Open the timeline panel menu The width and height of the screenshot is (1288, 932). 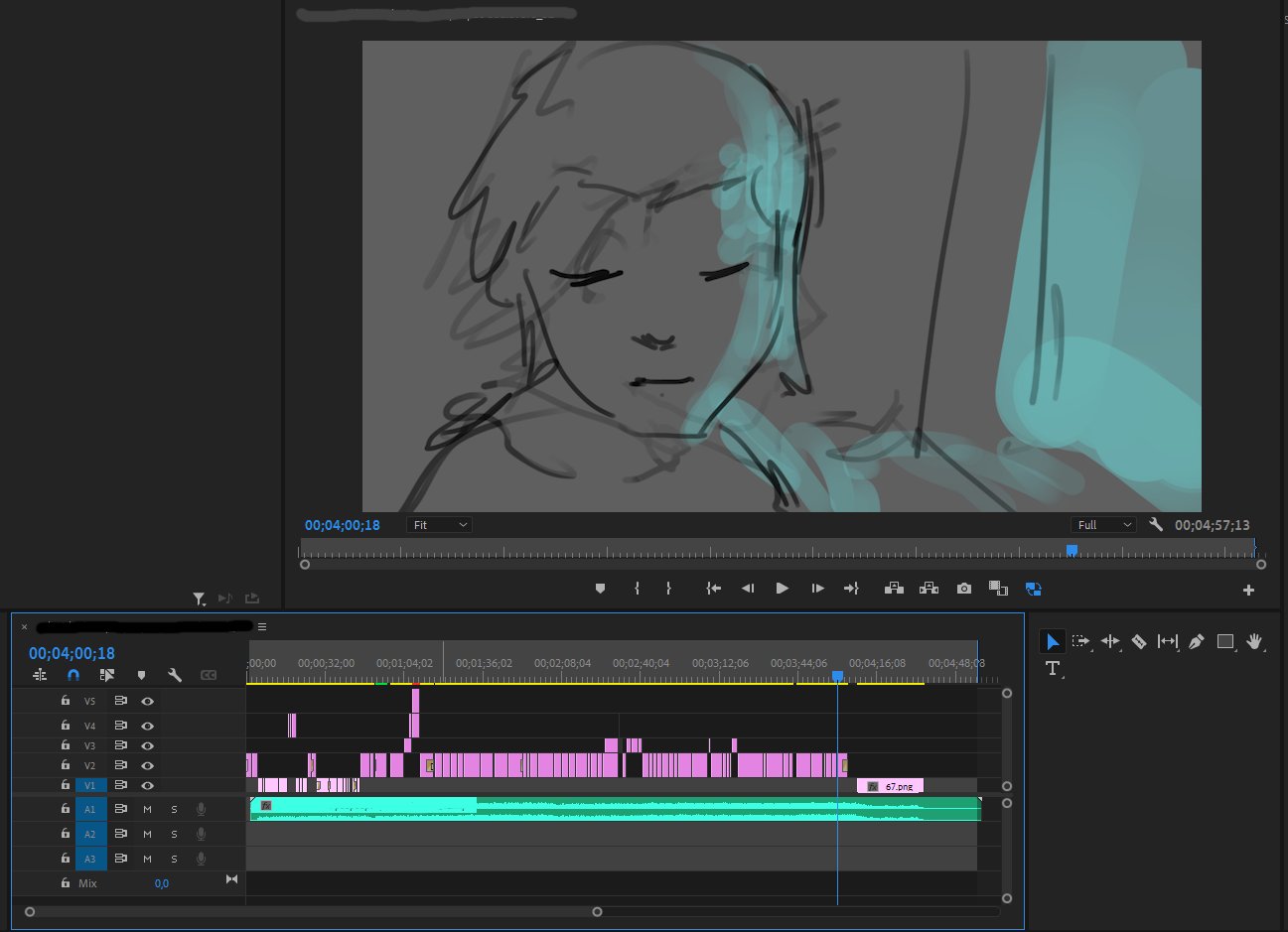coord(262,627)
